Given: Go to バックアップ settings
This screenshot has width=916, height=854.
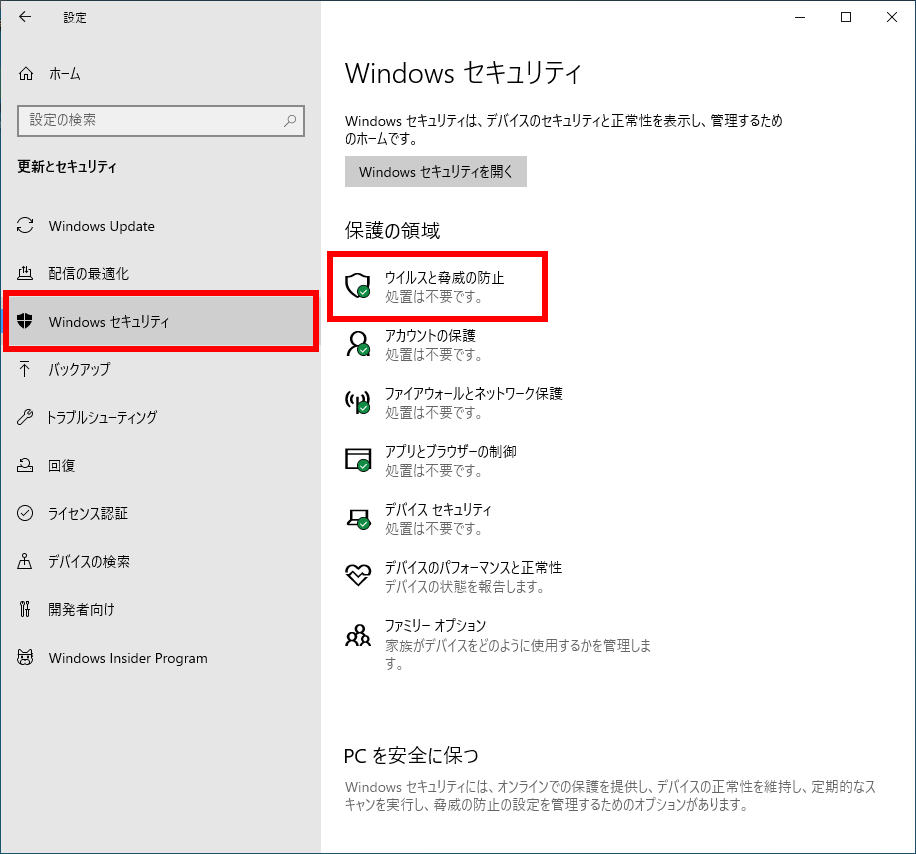Looking at the screenshot, I should pos(161,369).
